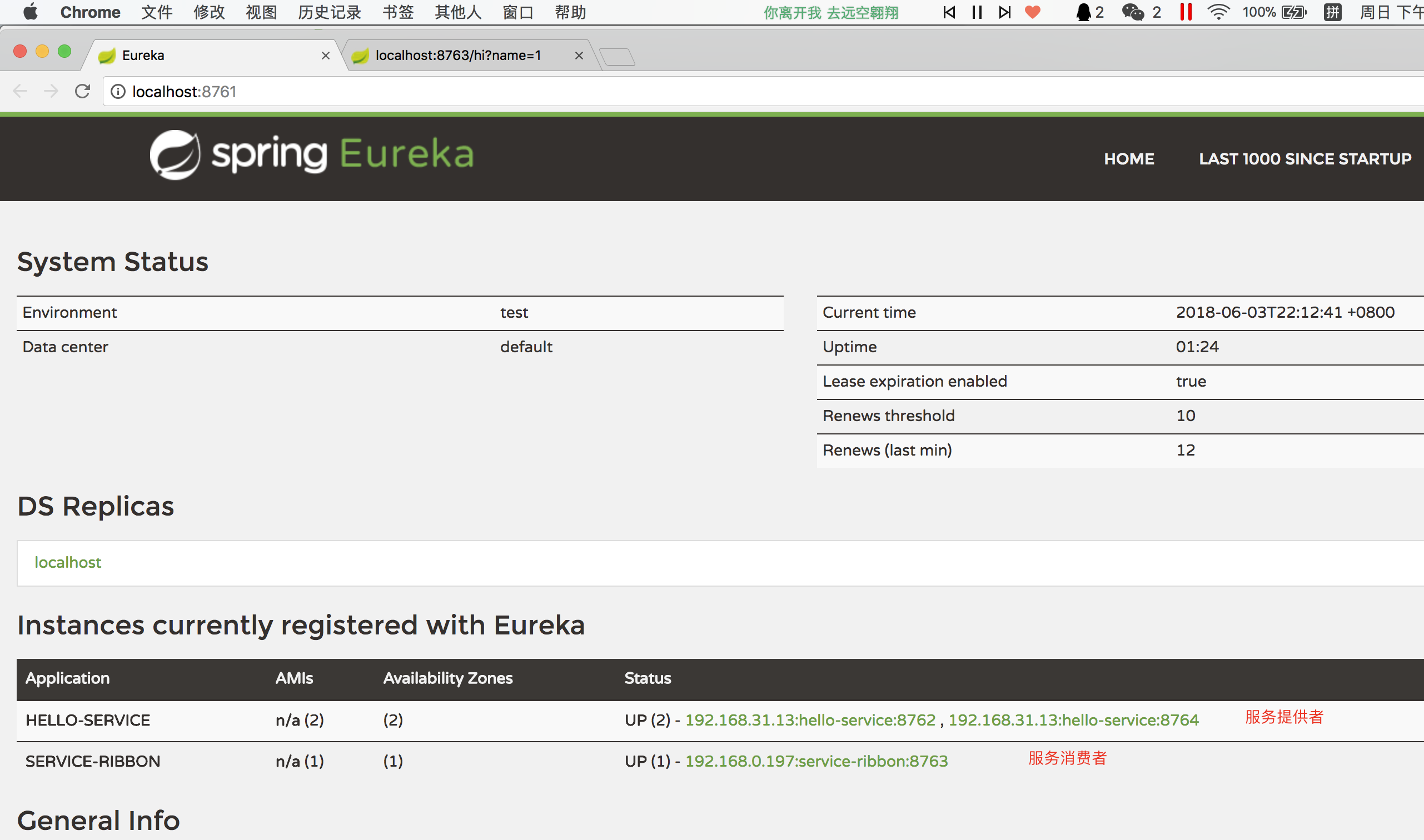The height and width of the screenshot is (840, 1424).
Task: Click the Spring Eureka leaf logo
Action: [x=175, y=154]
